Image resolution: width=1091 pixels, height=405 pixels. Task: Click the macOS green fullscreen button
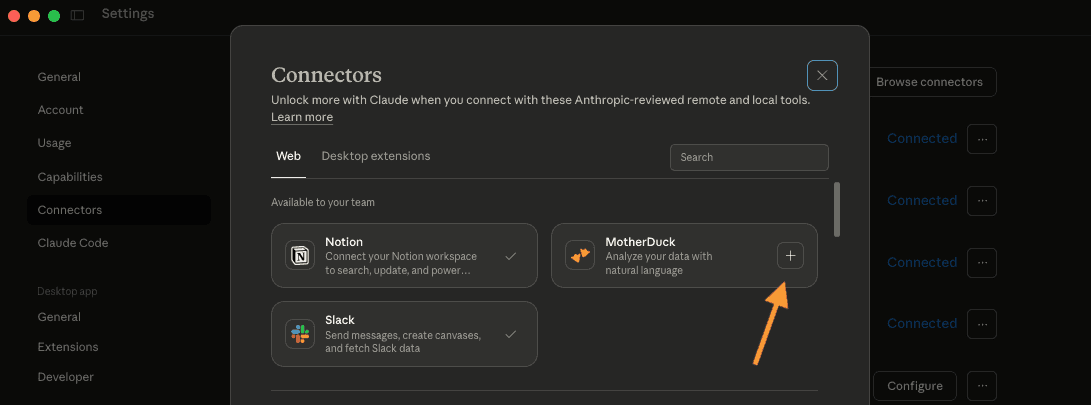(54, 15)
